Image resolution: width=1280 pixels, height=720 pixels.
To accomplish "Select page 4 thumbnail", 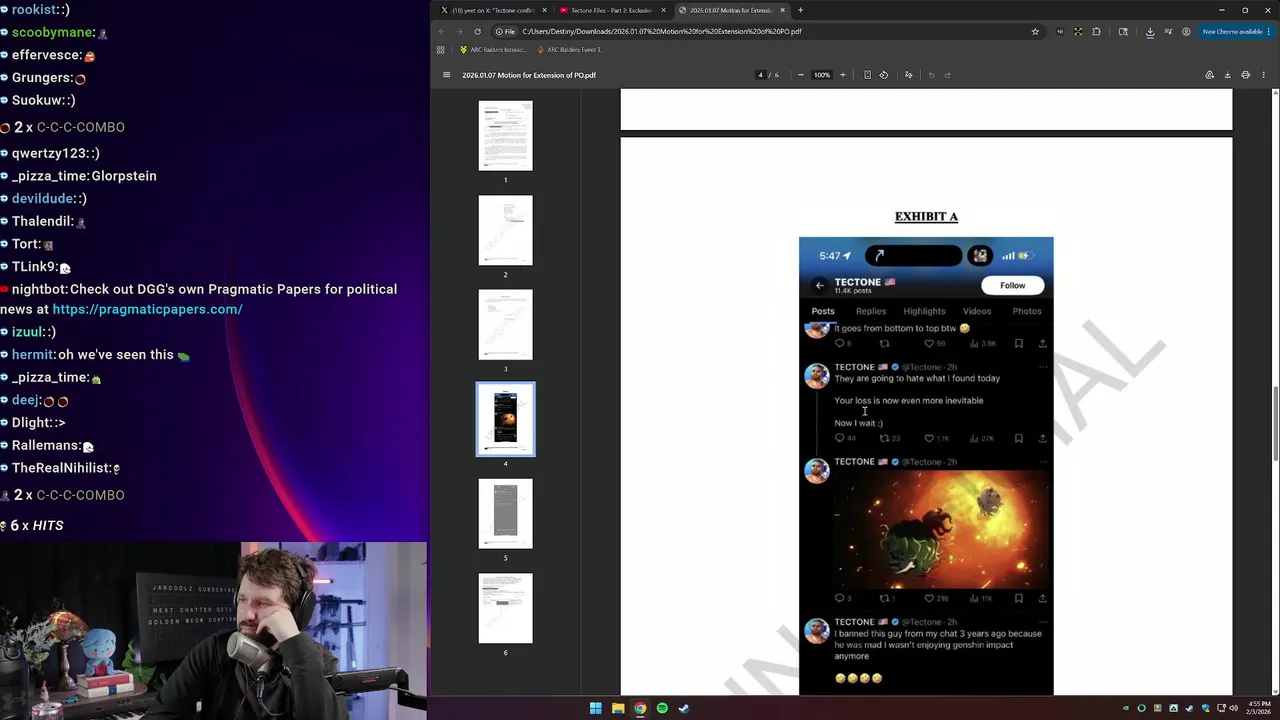I will [505, 419].
